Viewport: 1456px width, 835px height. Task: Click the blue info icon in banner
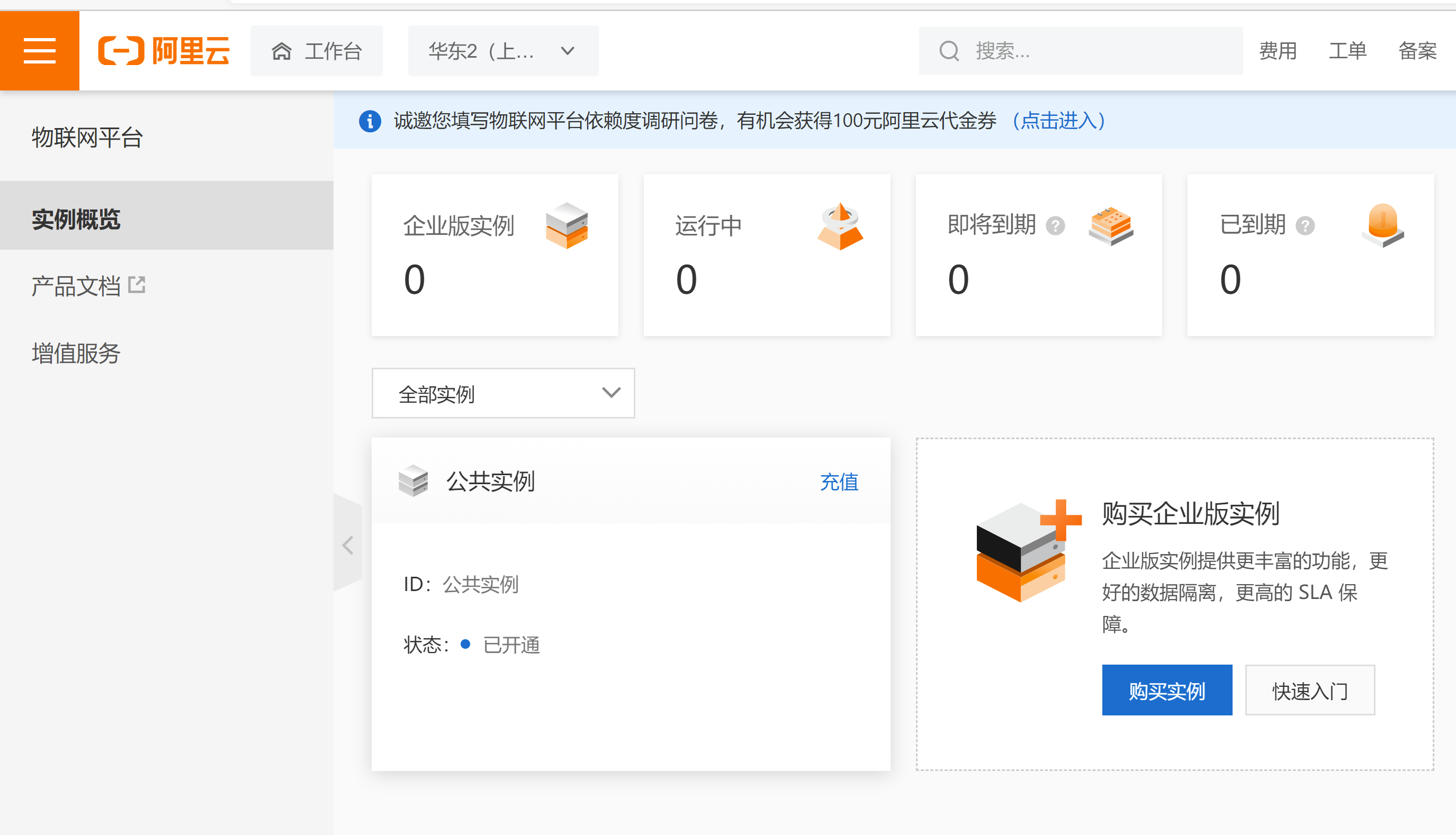pyautogui.click(x=370, y=121)
